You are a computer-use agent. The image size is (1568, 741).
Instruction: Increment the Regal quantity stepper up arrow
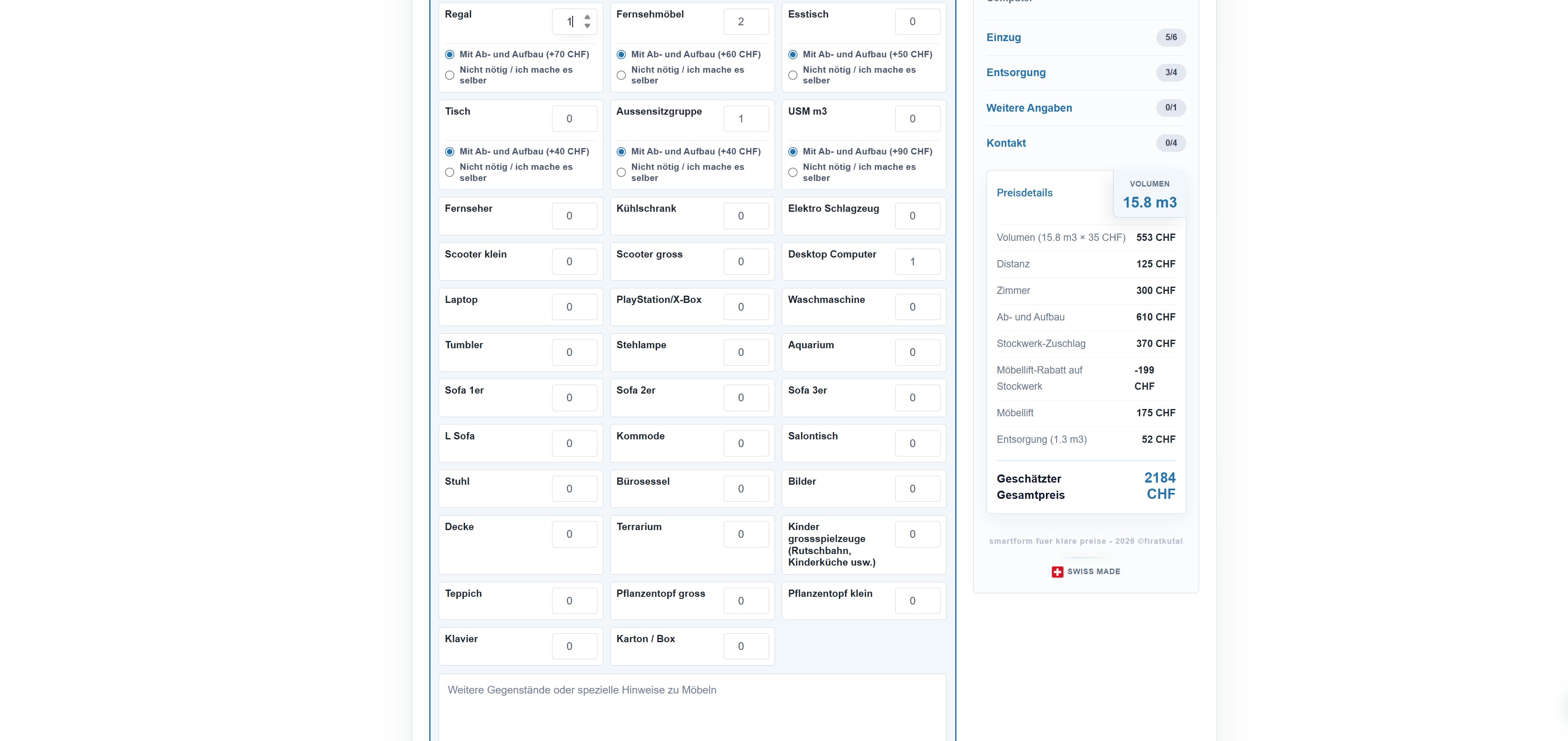coord(587,17)
